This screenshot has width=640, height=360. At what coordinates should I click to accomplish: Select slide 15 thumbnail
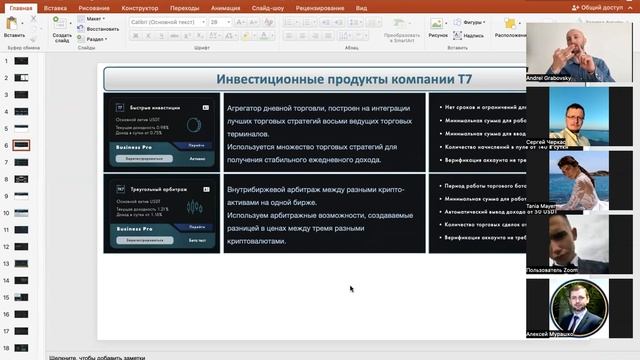tap(21, 297)
